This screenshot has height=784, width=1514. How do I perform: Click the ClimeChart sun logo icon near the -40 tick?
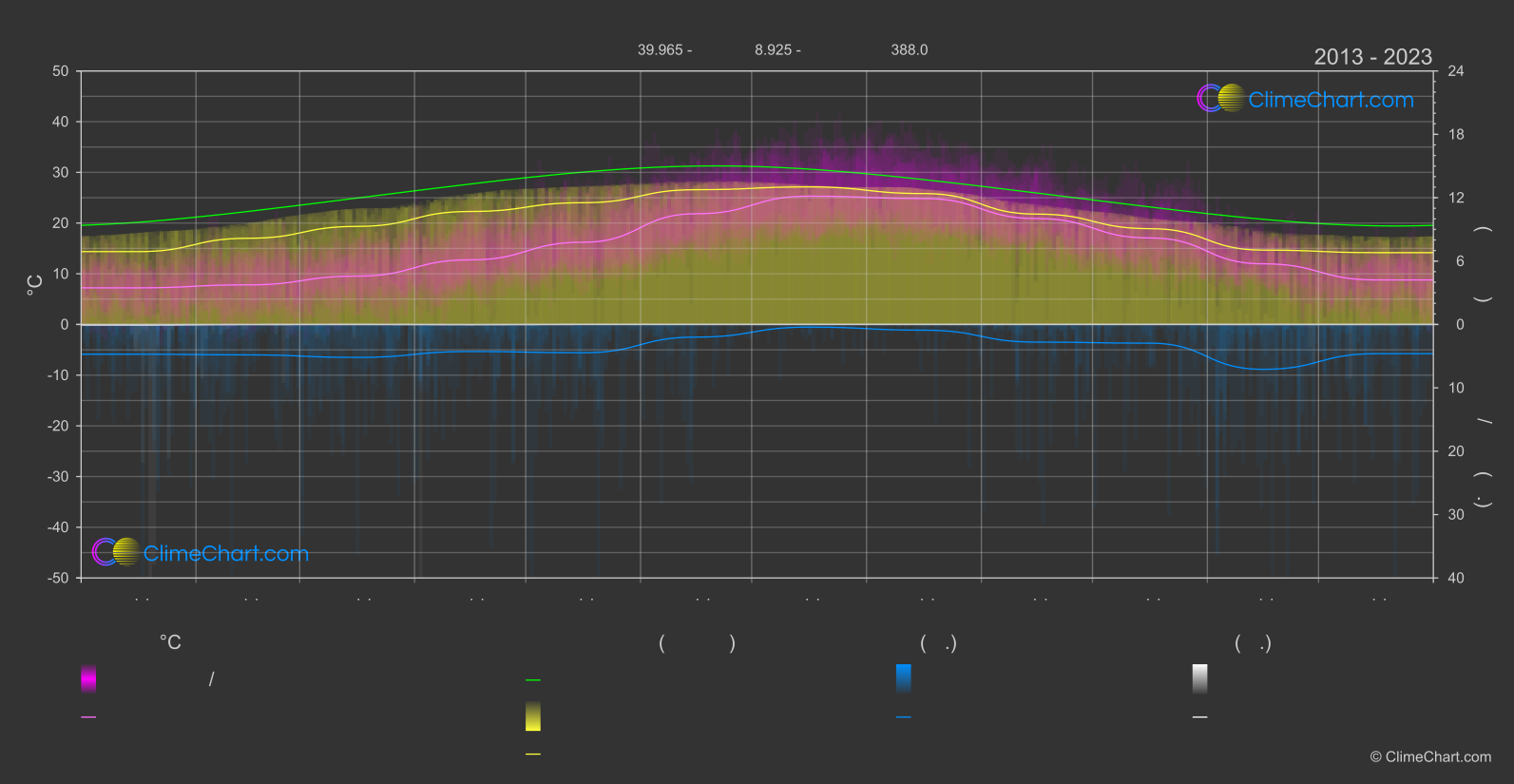(116, 552)
